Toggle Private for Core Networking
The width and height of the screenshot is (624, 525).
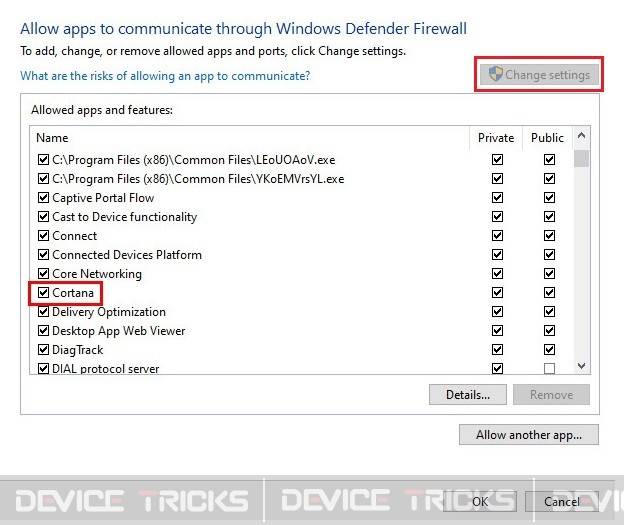(x=497, y=274)
